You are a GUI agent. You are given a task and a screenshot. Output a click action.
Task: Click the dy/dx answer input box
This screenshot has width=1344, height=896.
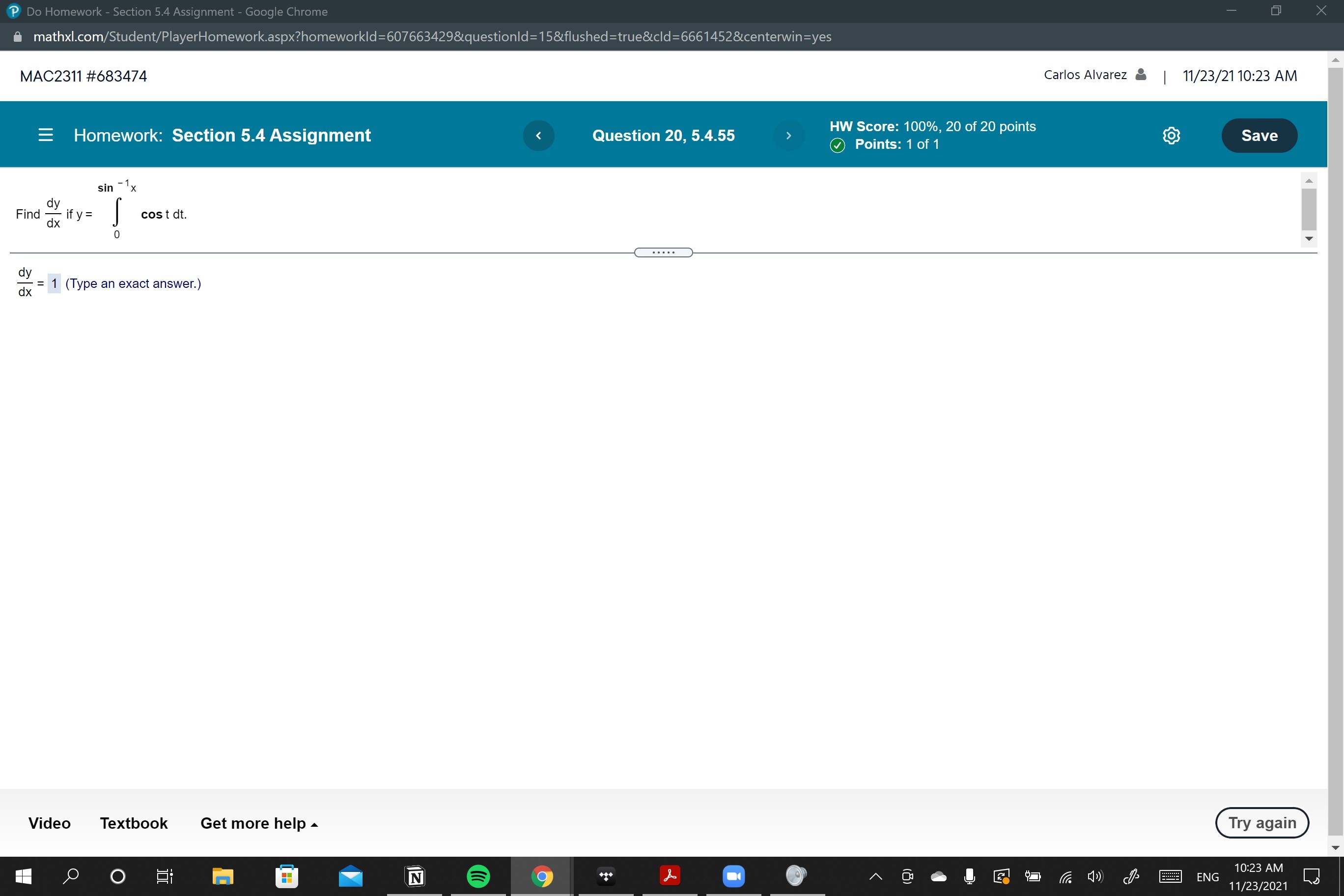pyautogui.click(x=54, y=283)
